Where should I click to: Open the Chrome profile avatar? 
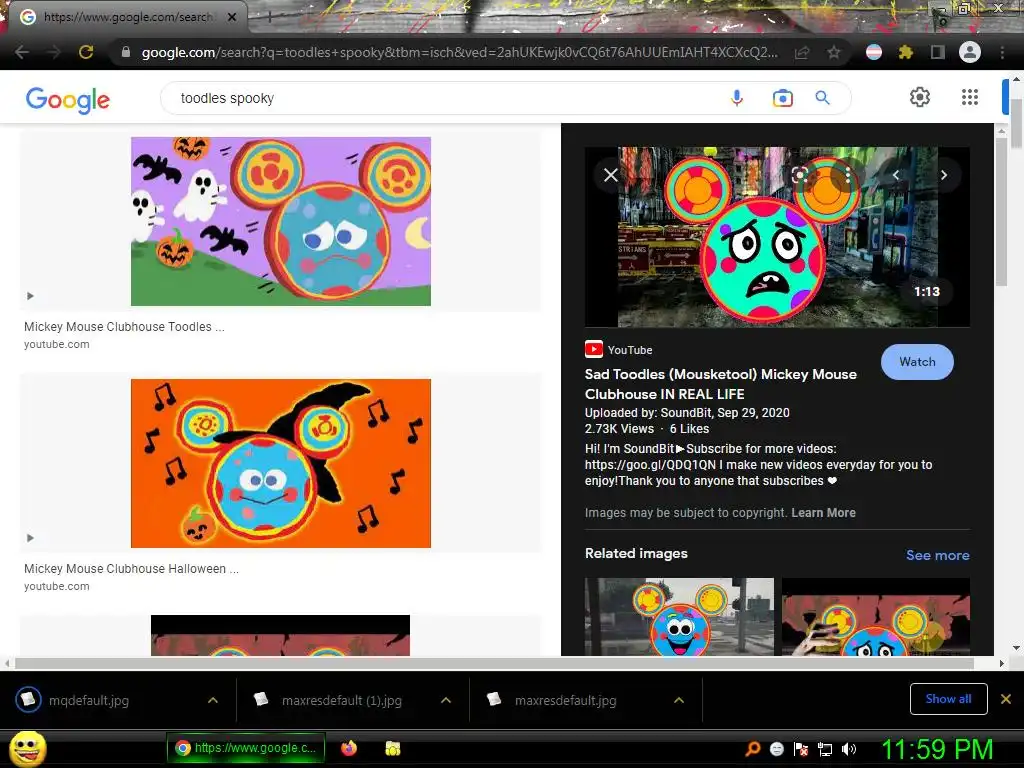click(x=970, y=52)
